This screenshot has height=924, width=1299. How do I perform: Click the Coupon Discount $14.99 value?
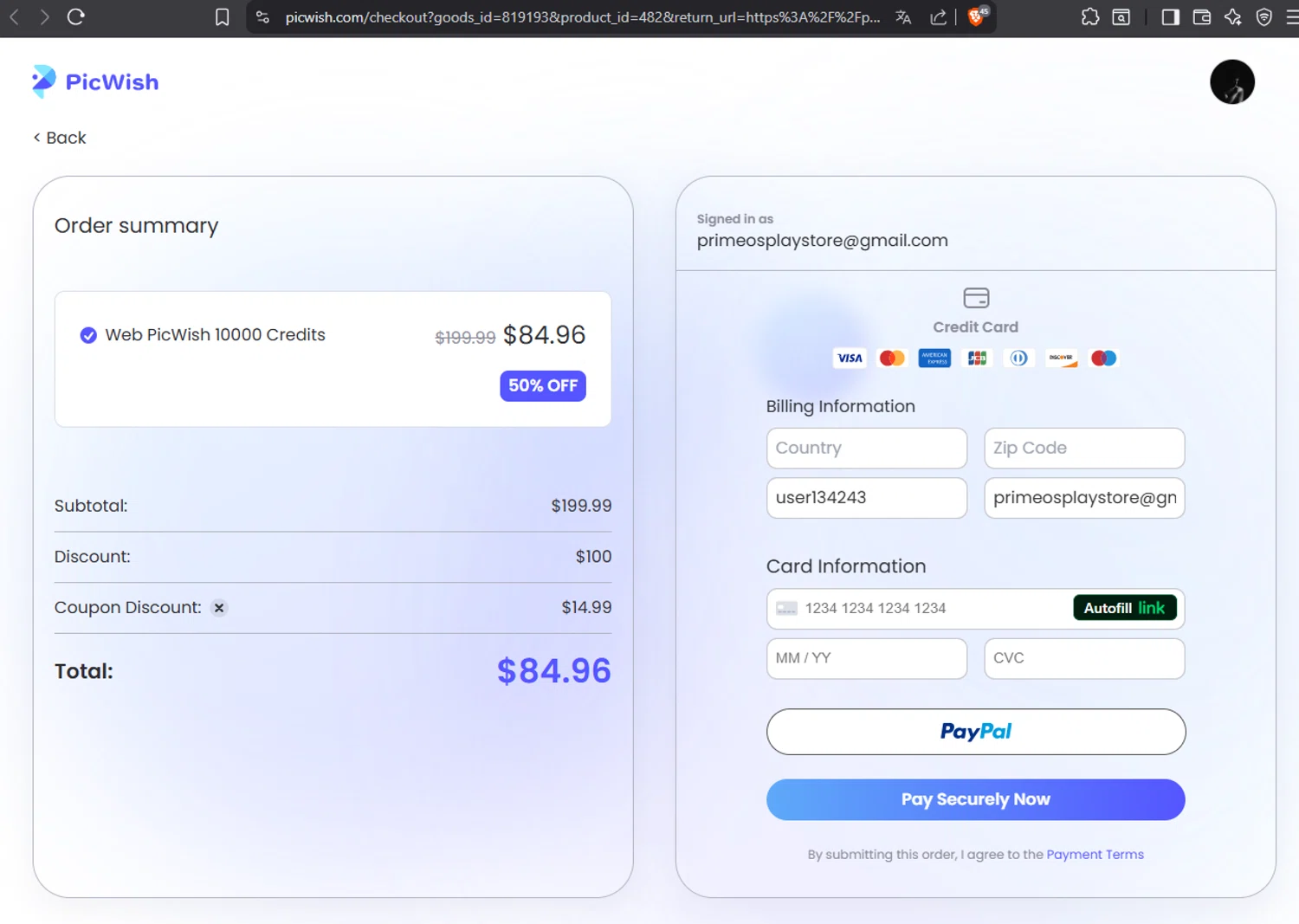click(x=586, y=608)
